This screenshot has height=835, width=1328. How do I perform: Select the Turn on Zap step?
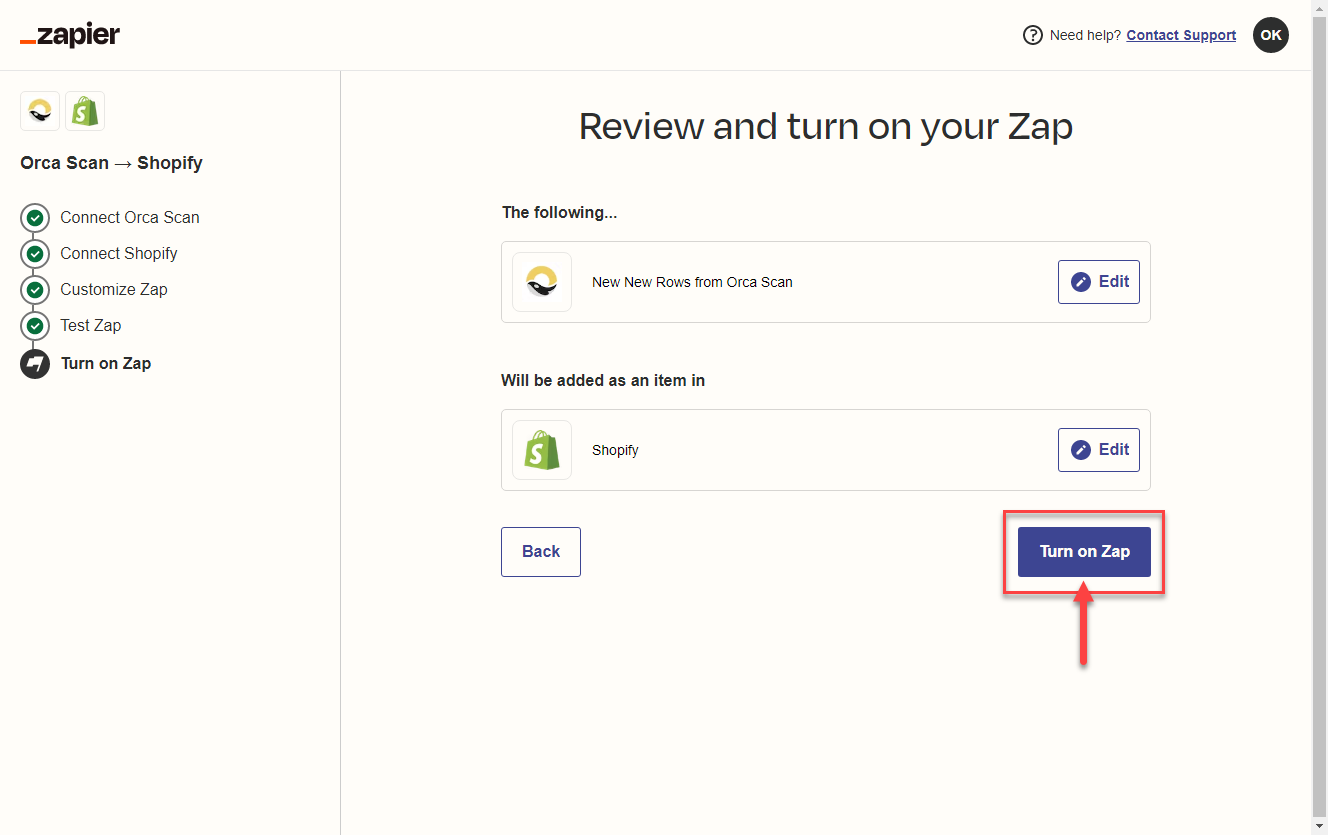(x=106, y=364)
